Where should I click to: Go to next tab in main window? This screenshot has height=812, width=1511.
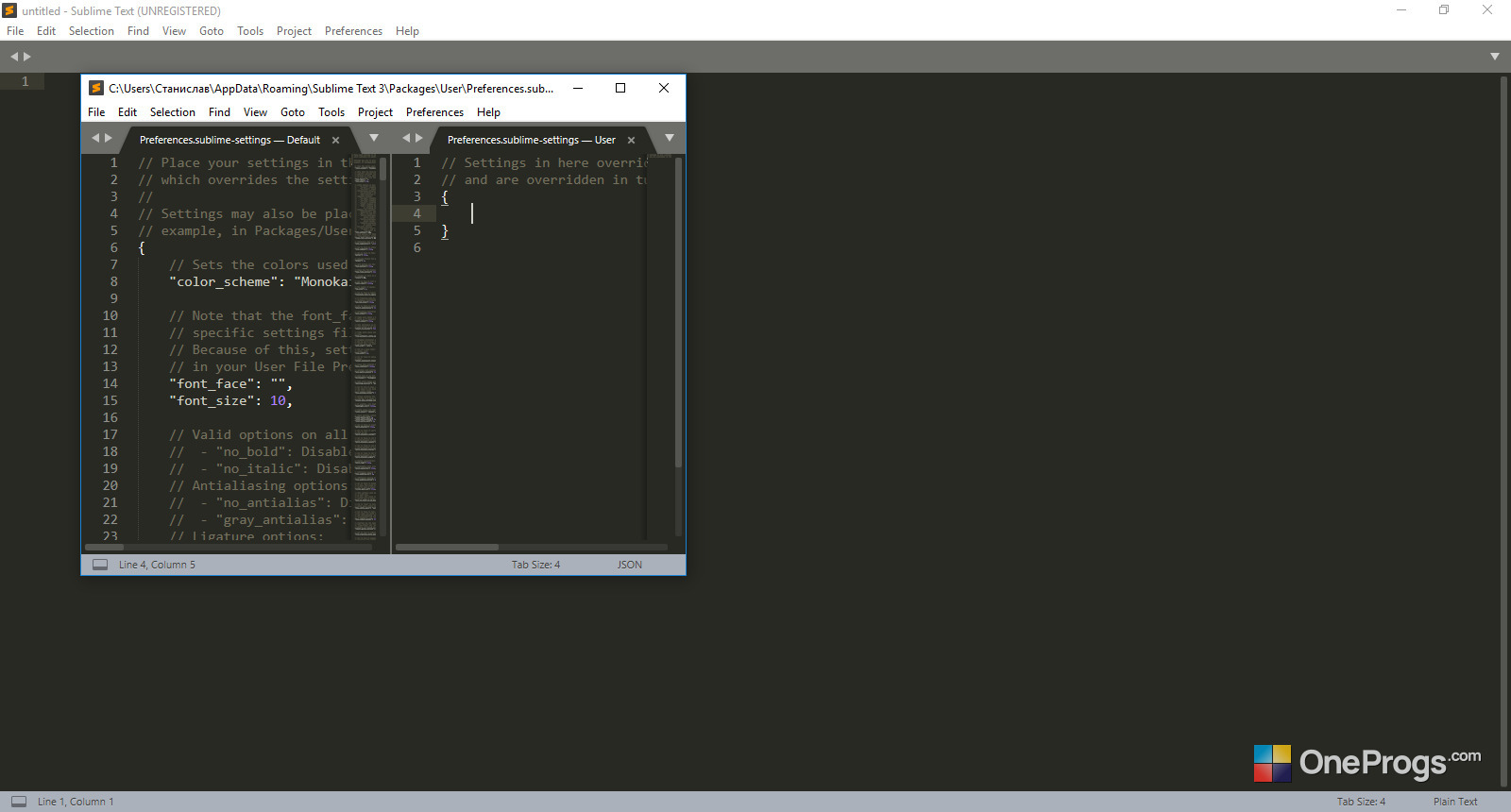(27, 57)
